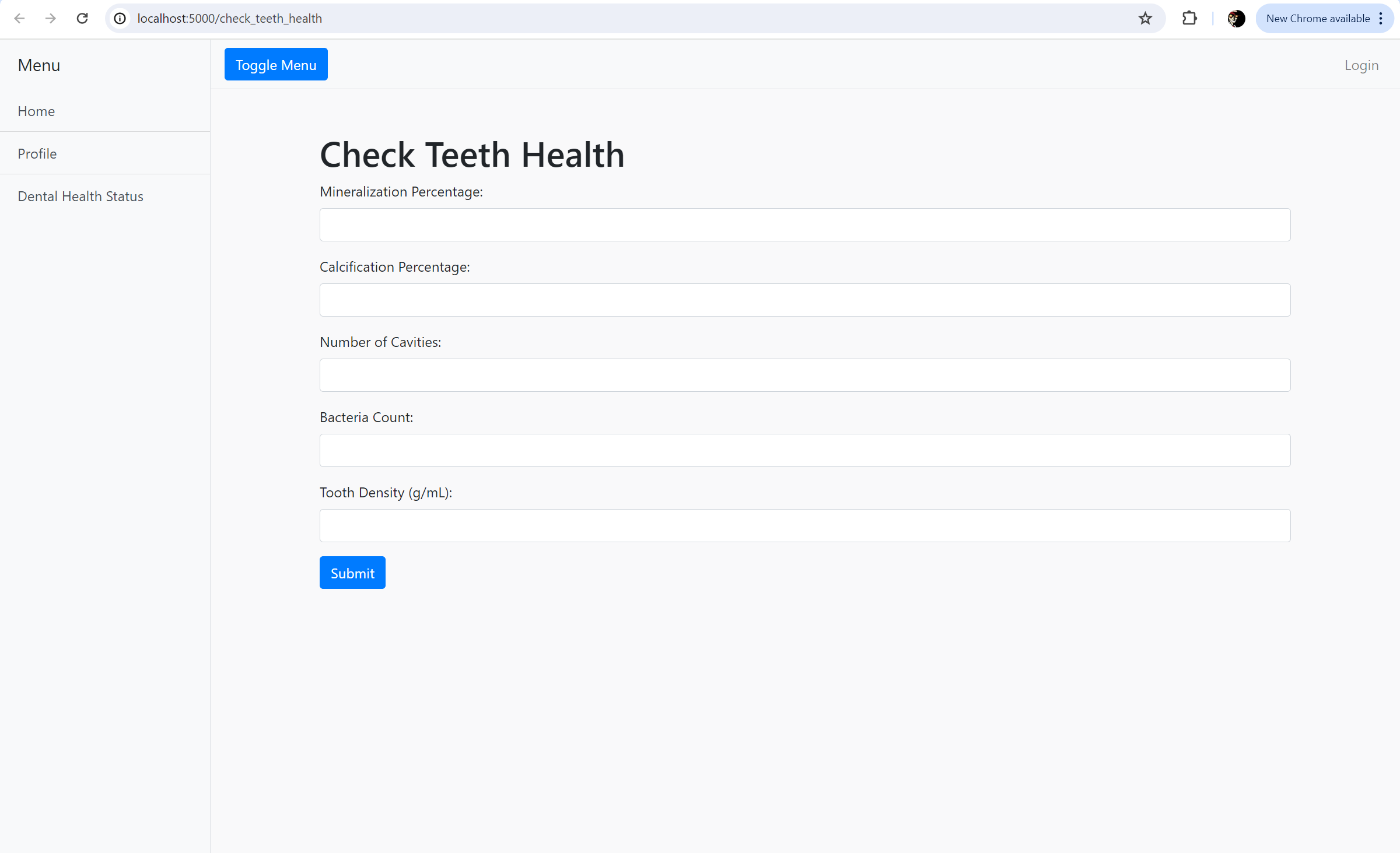
Task: Open site information icon in address bar
Action: click(120, 19)
